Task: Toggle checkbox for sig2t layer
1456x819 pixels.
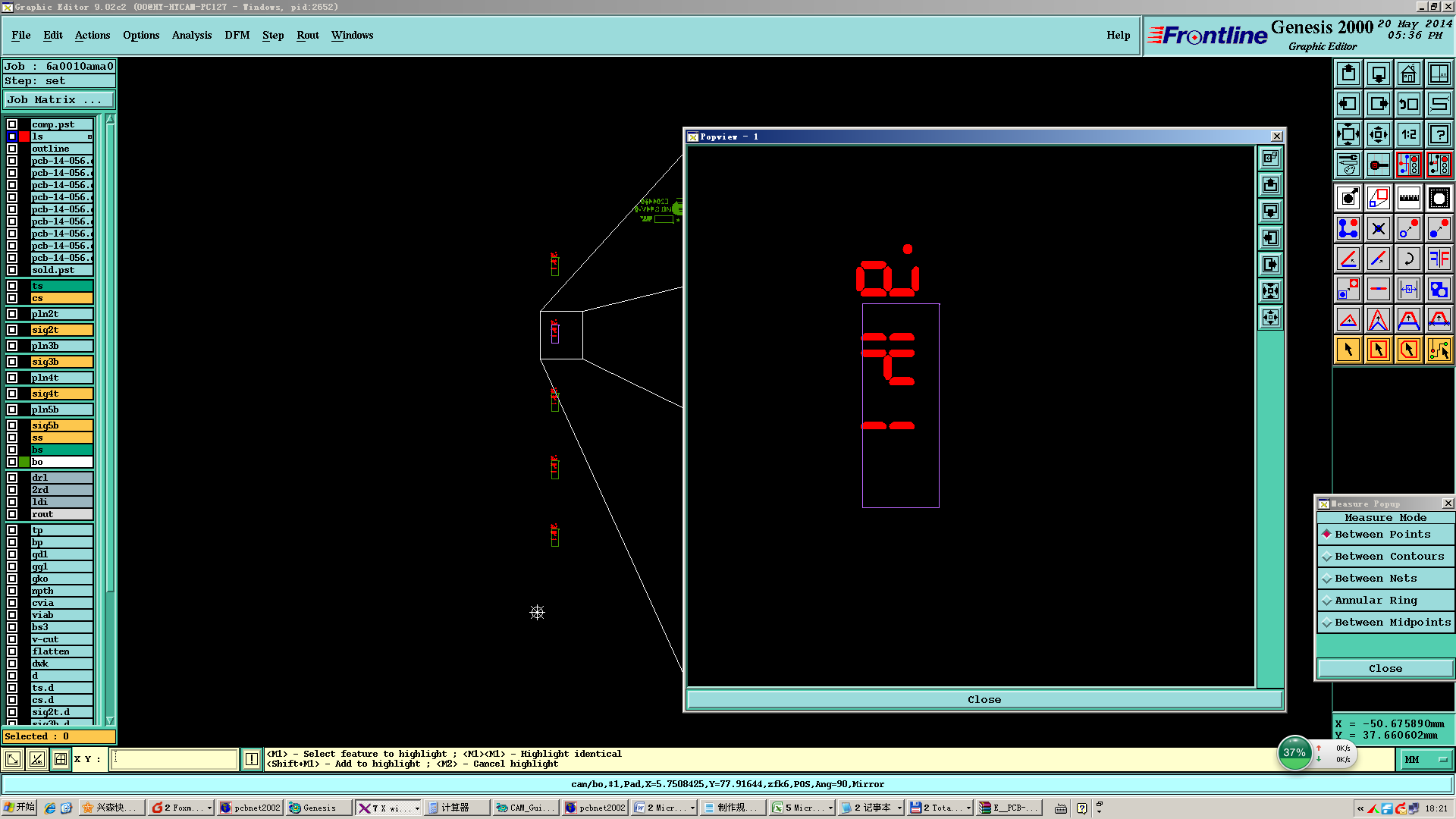Action: (12, 330)
